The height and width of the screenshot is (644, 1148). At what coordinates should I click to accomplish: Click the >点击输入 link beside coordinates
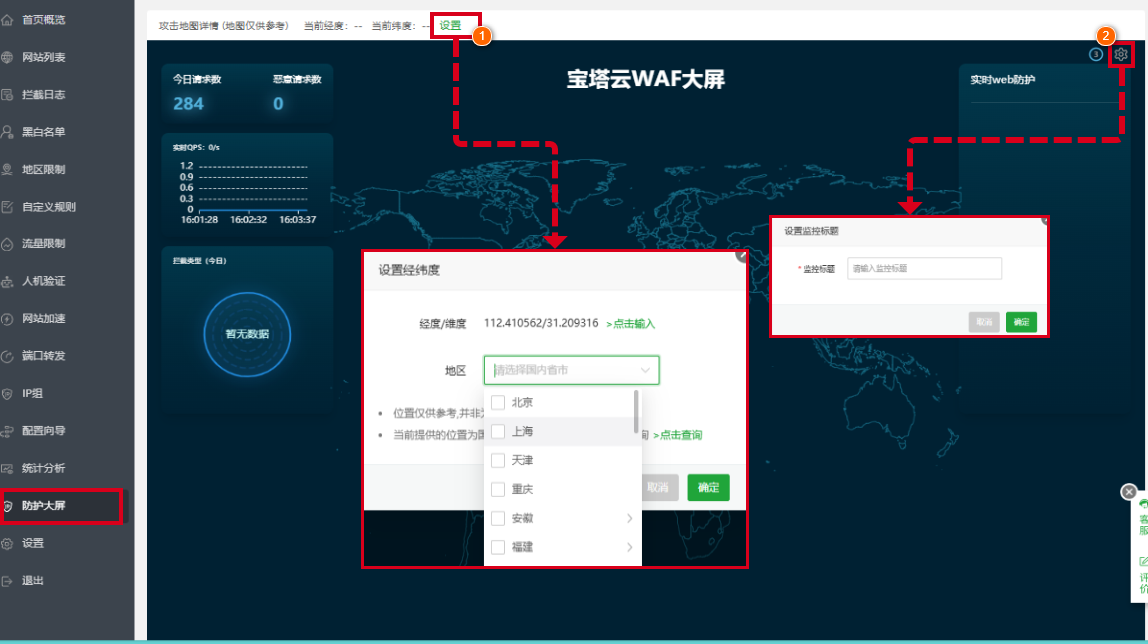(x=630, y=323)
